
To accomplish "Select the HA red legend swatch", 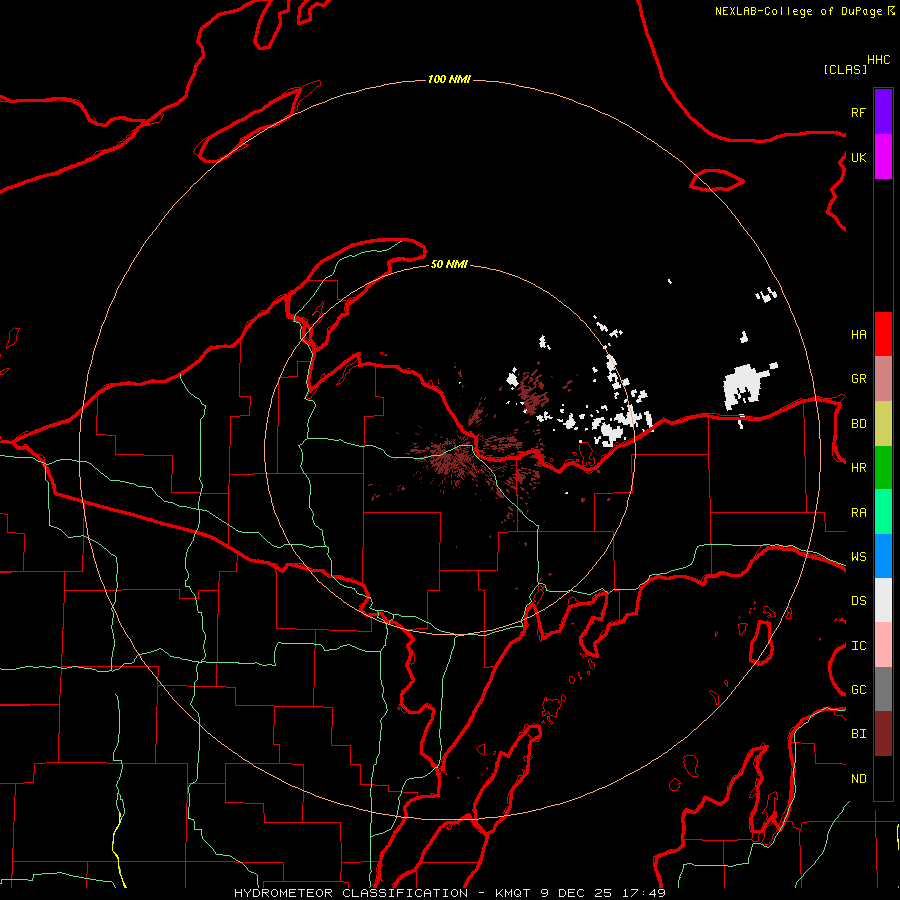I will tap(883, 334).
